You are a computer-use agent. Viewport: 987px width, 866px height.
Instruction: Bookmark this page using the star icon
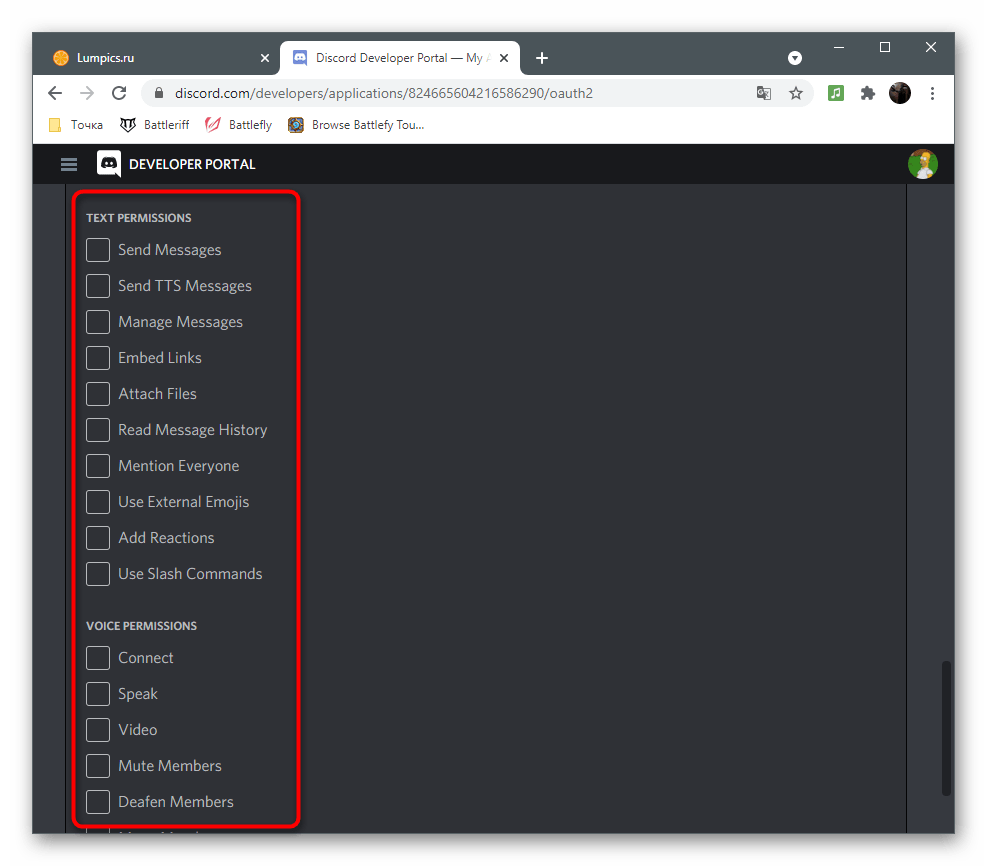tap(796, 92)
